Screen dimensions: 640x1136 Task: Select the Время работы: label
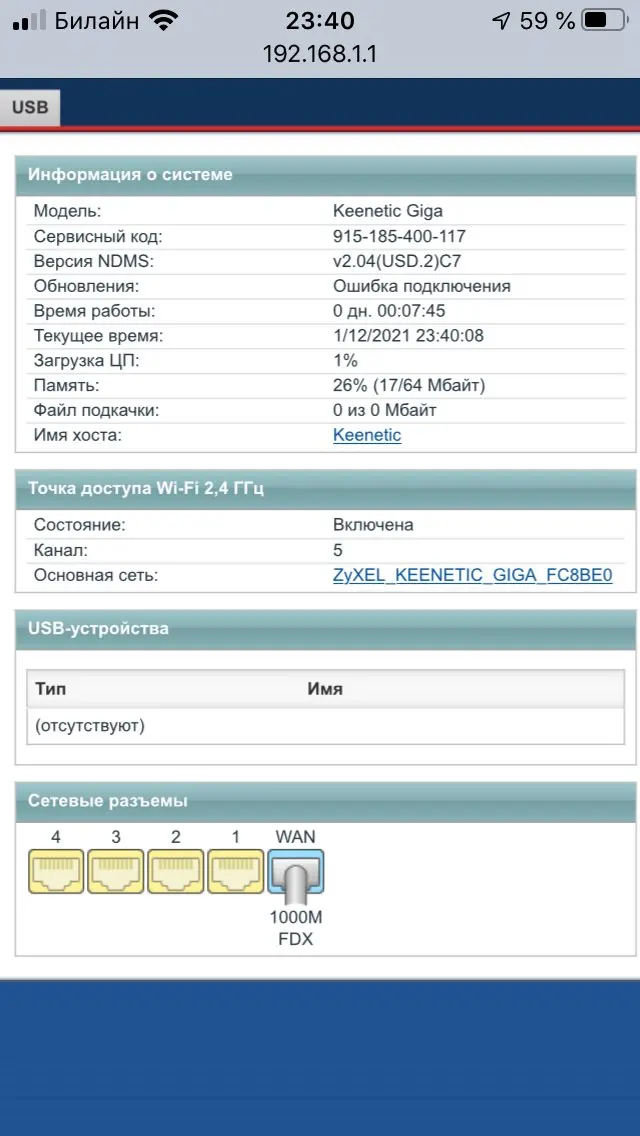(94, 311)
